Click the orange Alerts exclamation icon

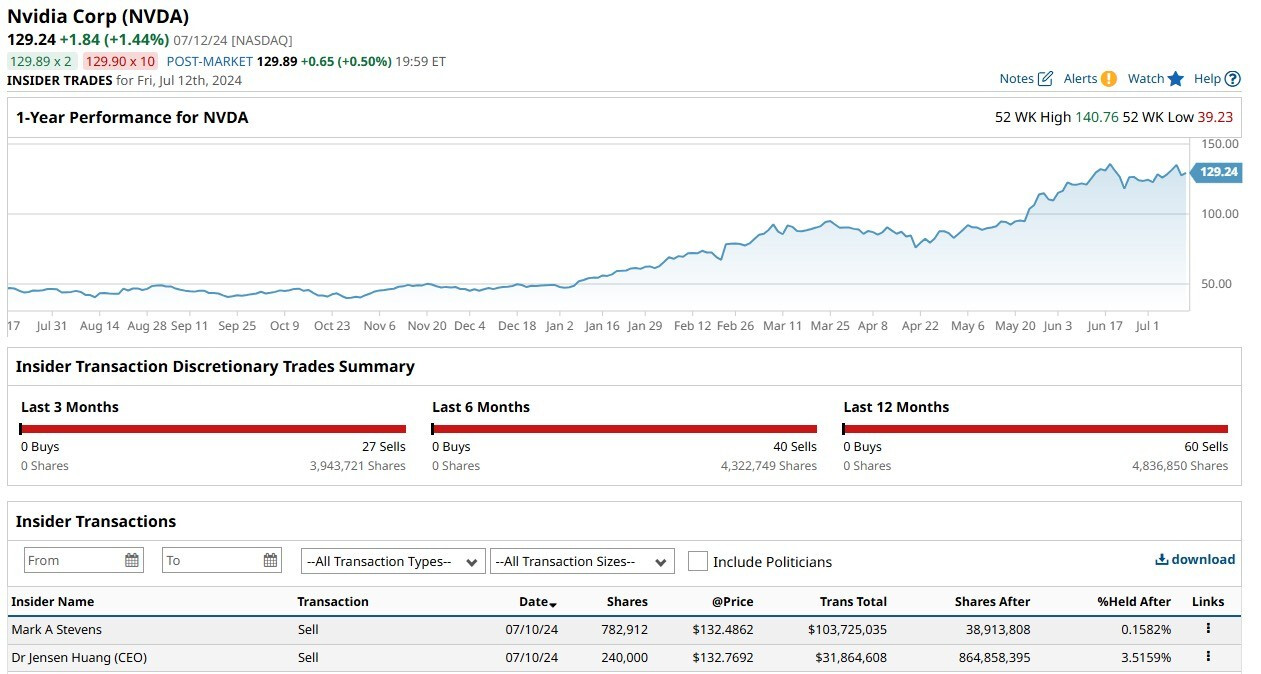(x=1108, y=79)
